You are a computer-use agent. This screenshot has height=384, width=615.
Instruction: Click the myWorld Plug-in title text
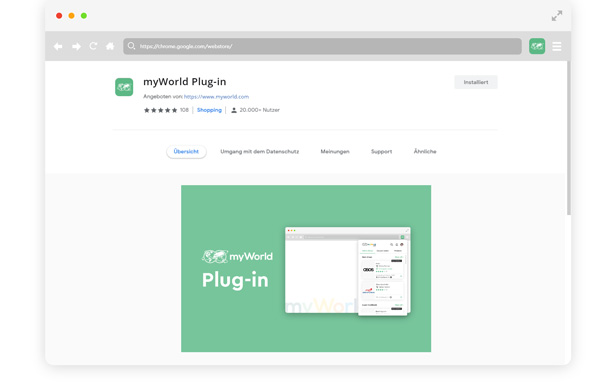click(185, 82)
